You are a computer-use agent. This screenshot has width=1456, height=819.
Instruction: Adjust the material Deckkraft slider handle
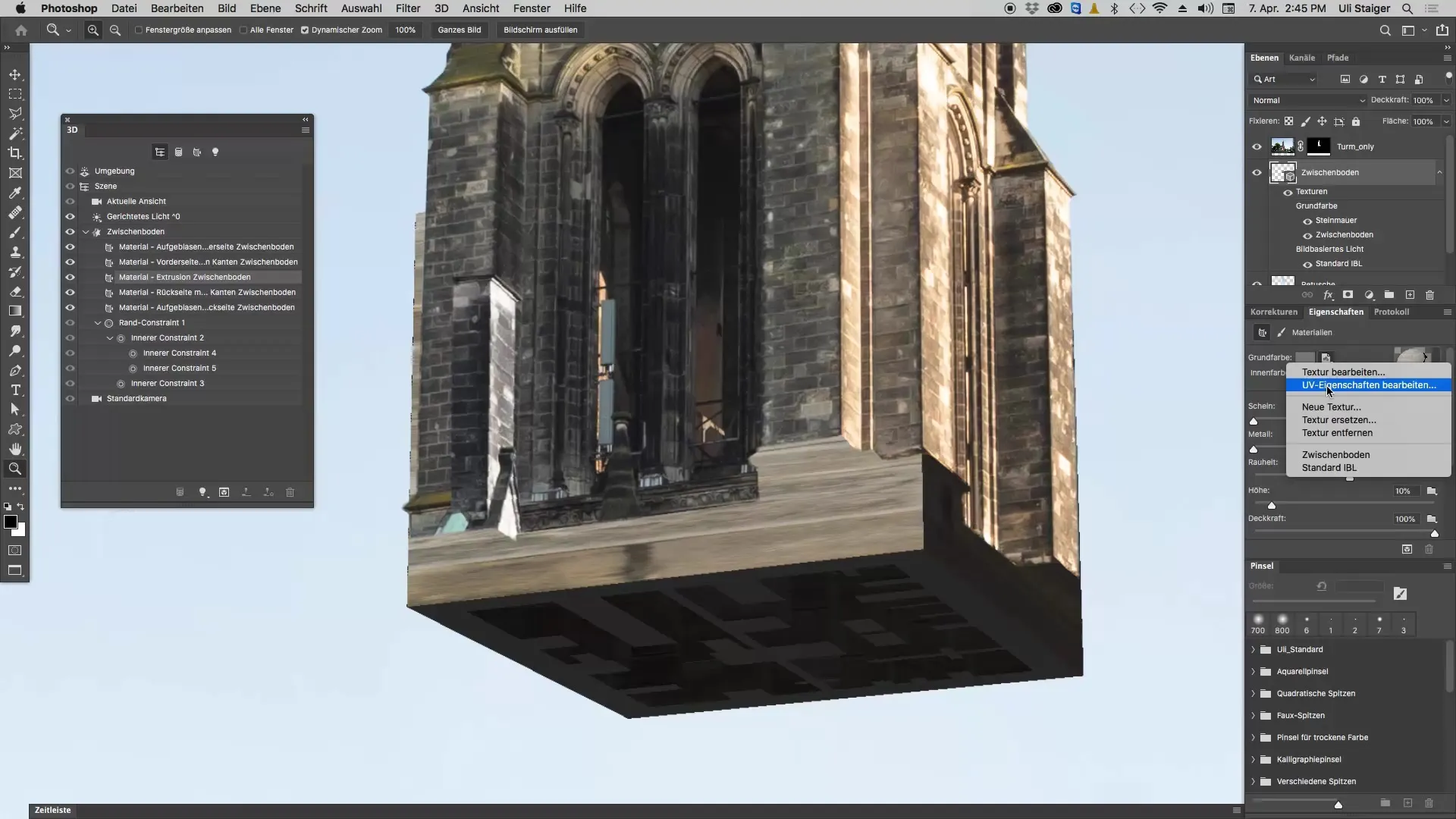[1434, 533]
